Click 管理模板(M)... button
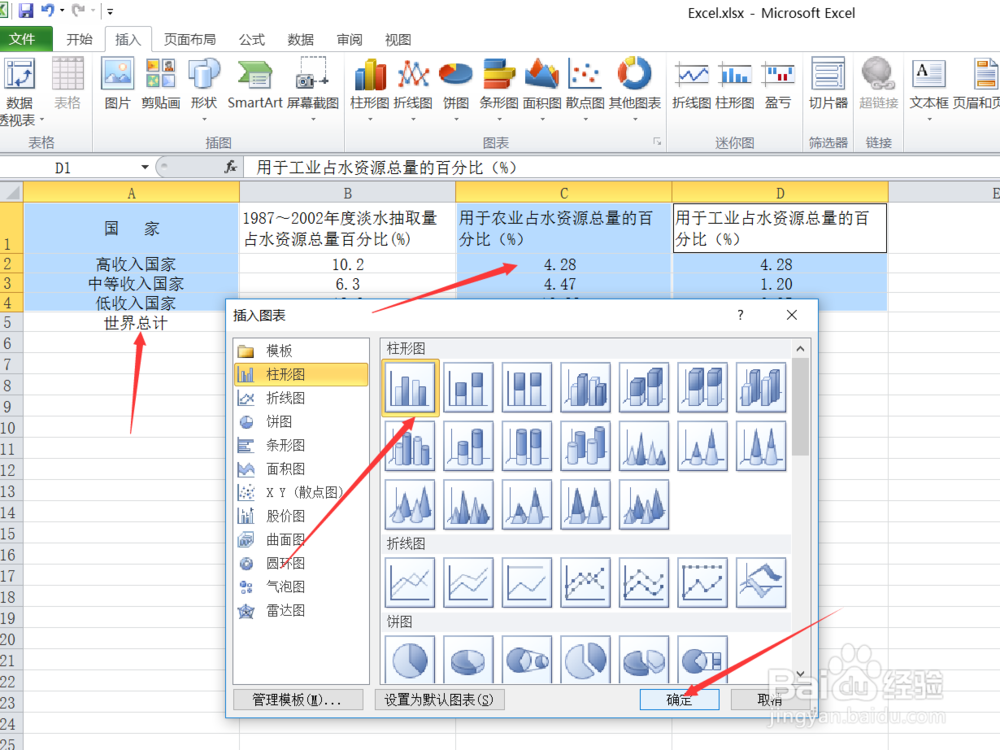The height and width of the screenshot is (750, 1000). click(x=298, y=700)
